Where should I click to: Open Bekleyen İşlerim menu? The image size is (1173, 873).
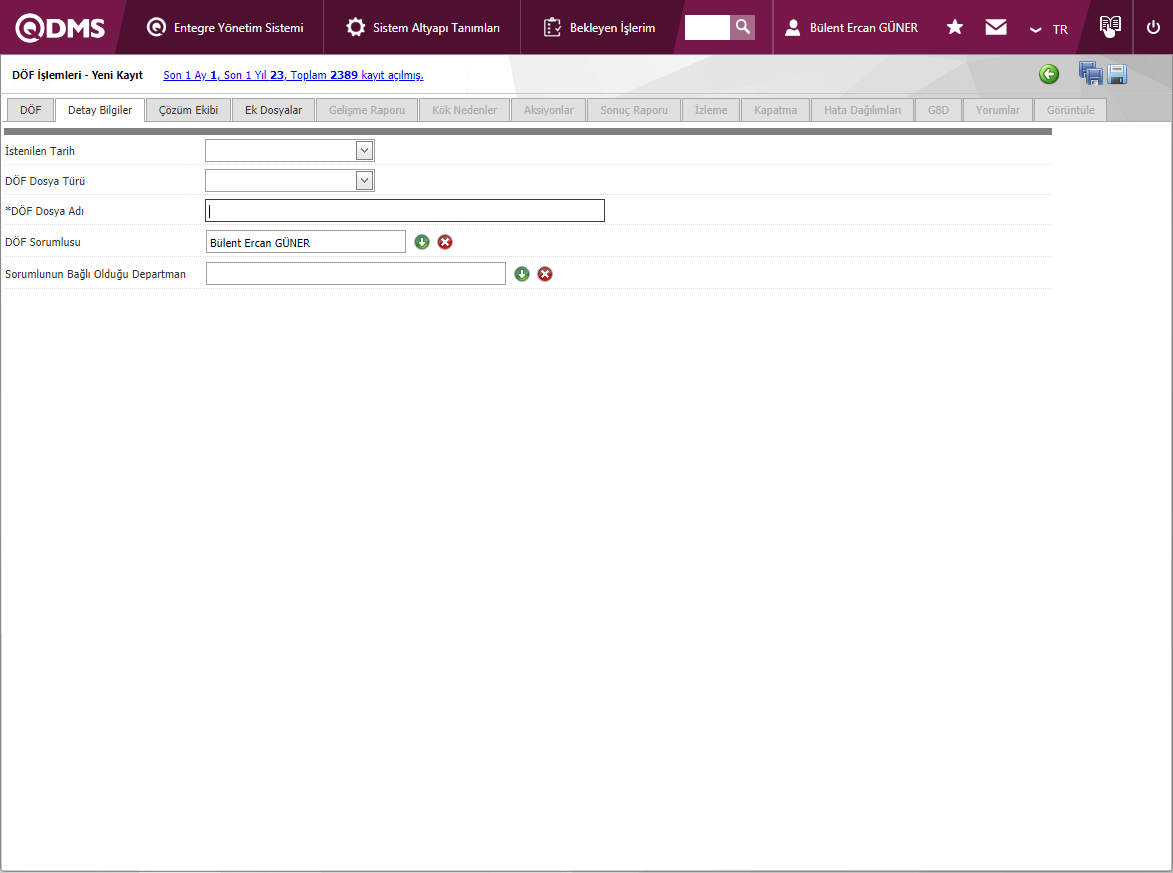[599, 28]
